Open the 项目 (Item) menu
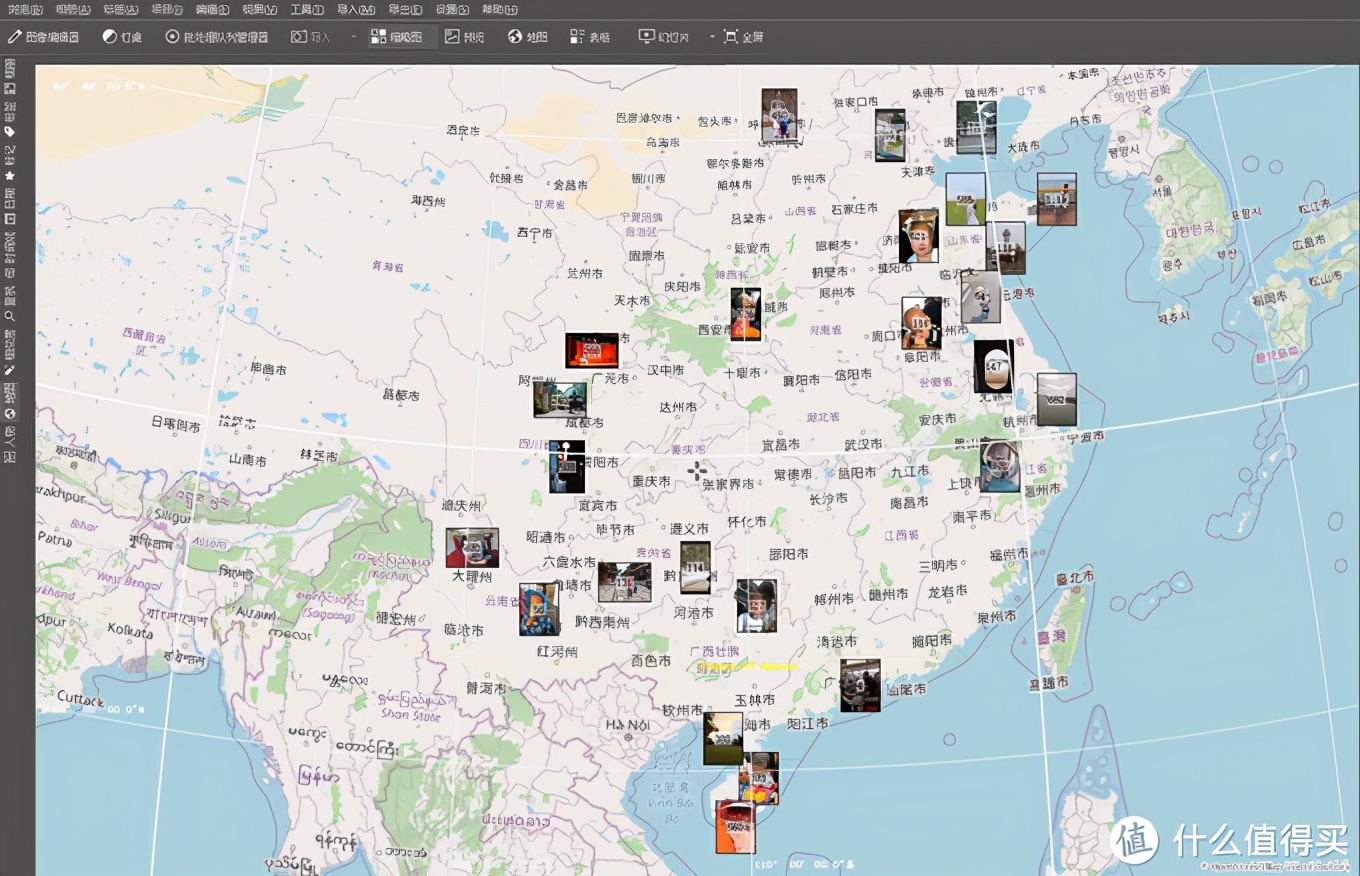1360x876 pixels. (166, 9)
